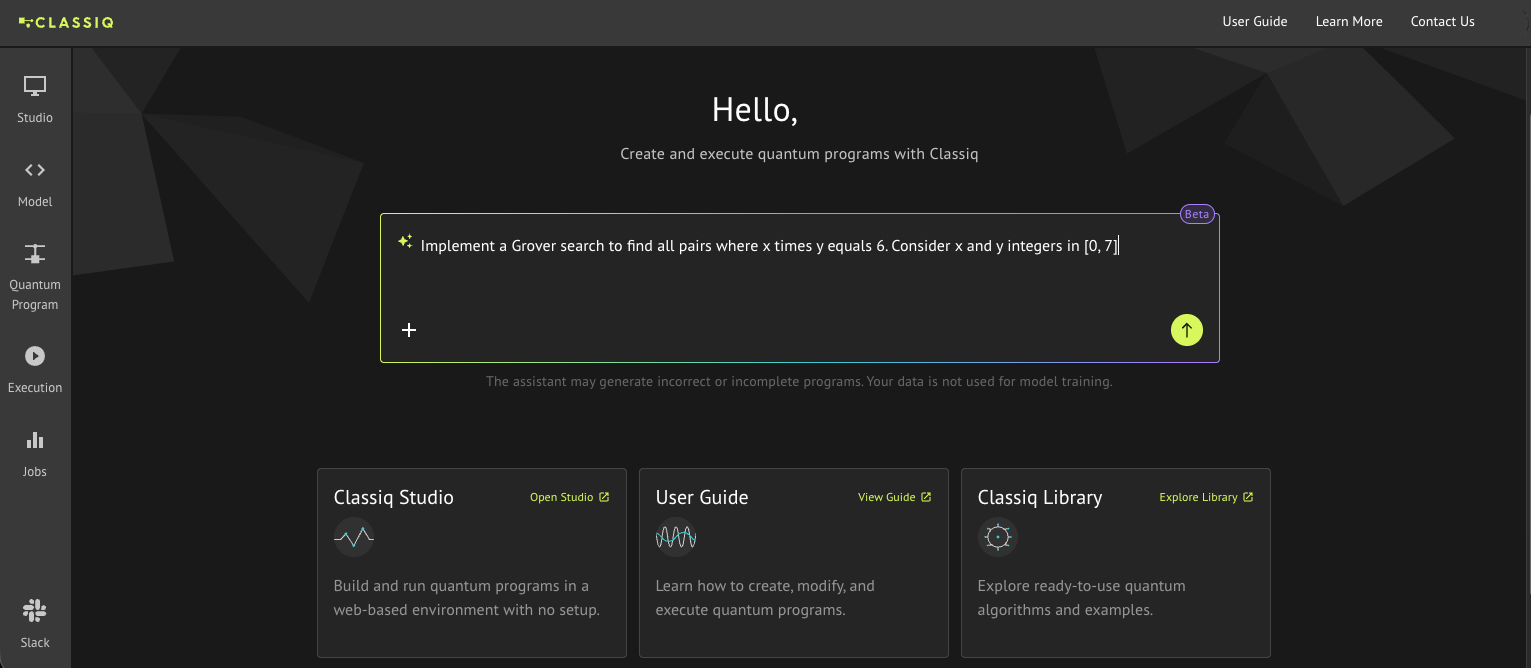This screenshot has width=1531, height=668.
Task: Click the plus attachment icon in prompt box
Action: [x=409, y=330]
